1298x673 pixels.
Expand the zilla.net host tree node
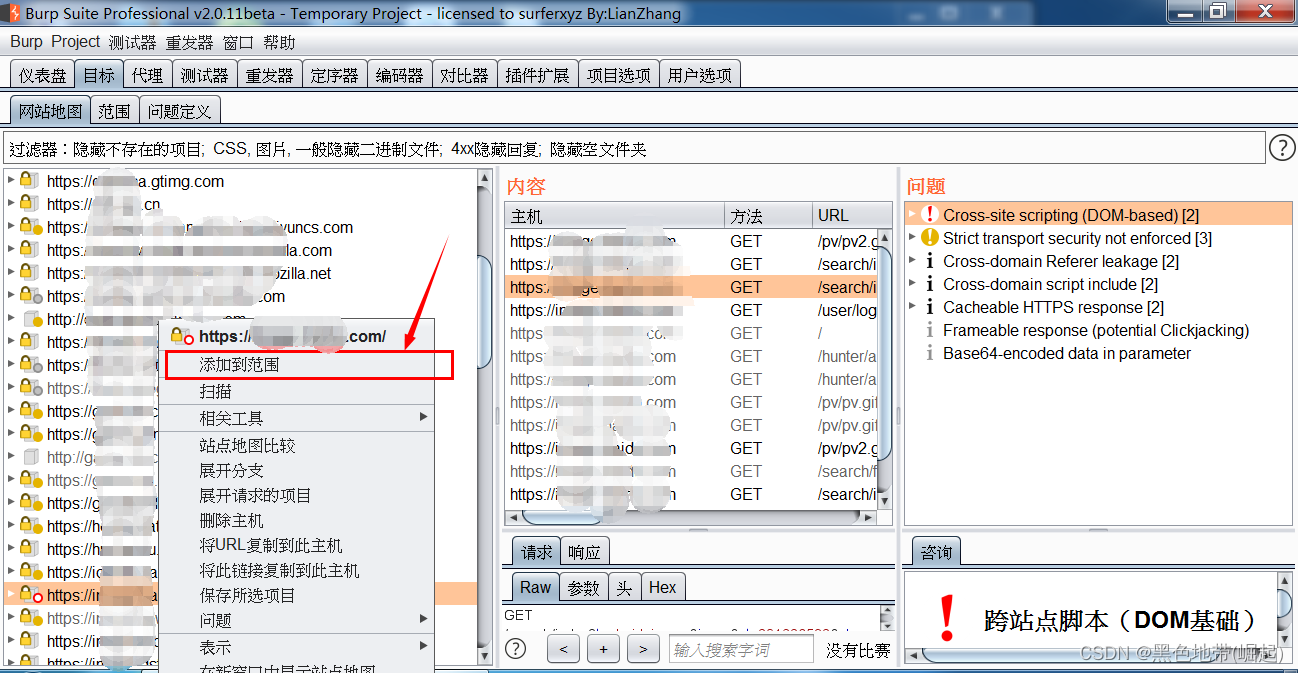pos(10,273)
